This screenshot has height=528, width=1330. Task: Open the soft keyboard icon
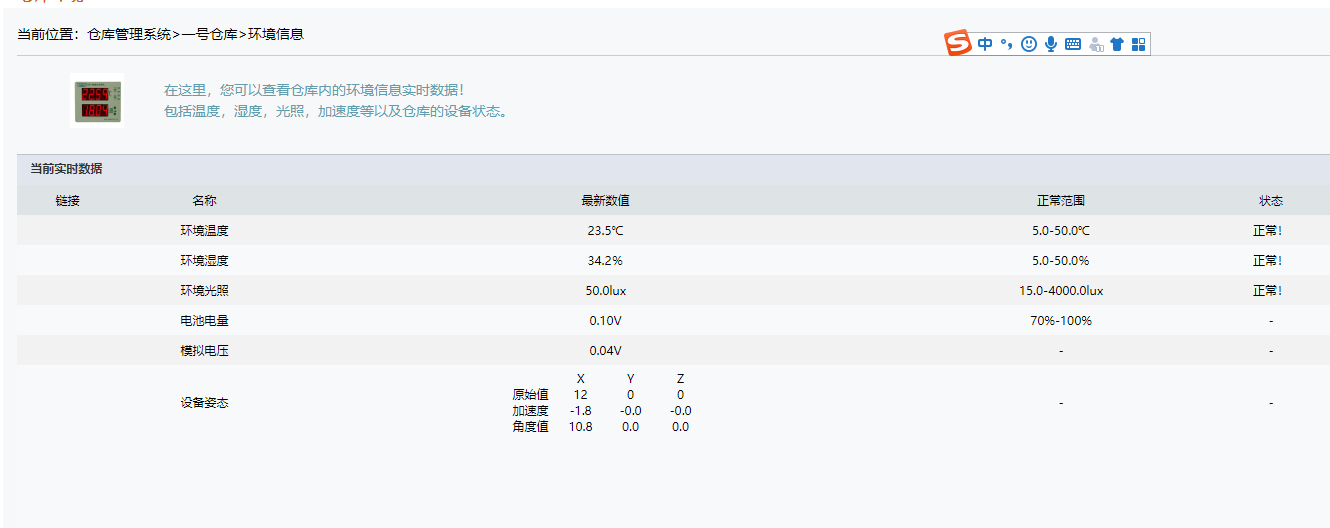pyautogui.click(x=1073, y=44)
